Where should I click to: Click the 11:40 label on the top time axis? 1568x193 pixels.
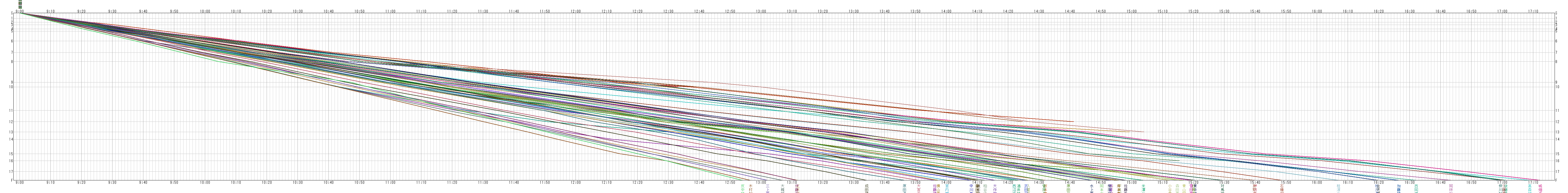tap(514, 11)
